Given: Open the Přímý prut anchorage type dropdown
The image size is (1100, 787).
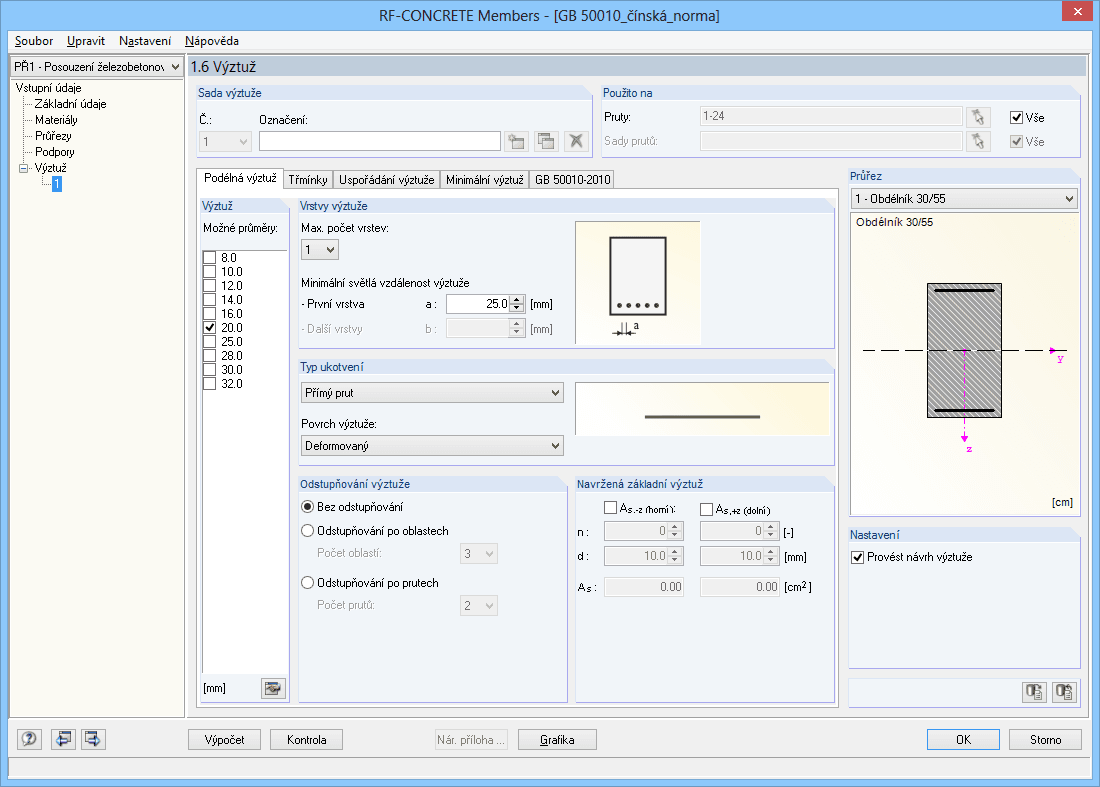Looking at the screenshot, I should click(x=432, y=393).
